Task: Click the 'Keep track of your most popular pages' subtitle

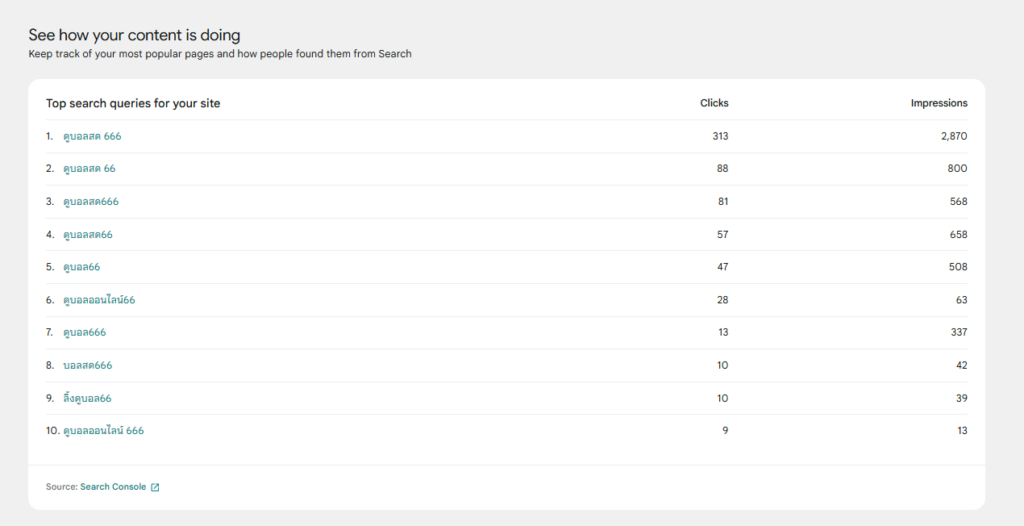Action: (220, 54)
